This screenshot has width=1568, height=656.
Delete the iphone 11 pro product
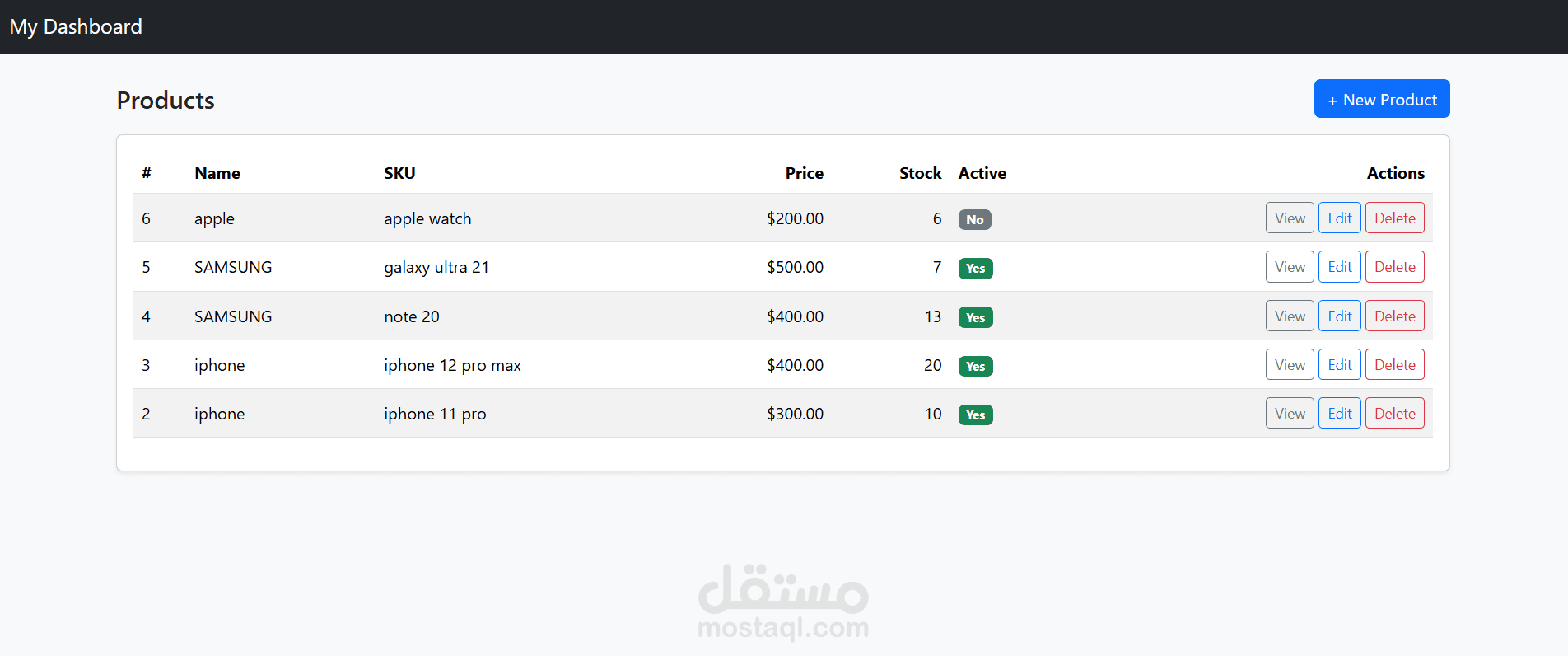point(1395,414)
